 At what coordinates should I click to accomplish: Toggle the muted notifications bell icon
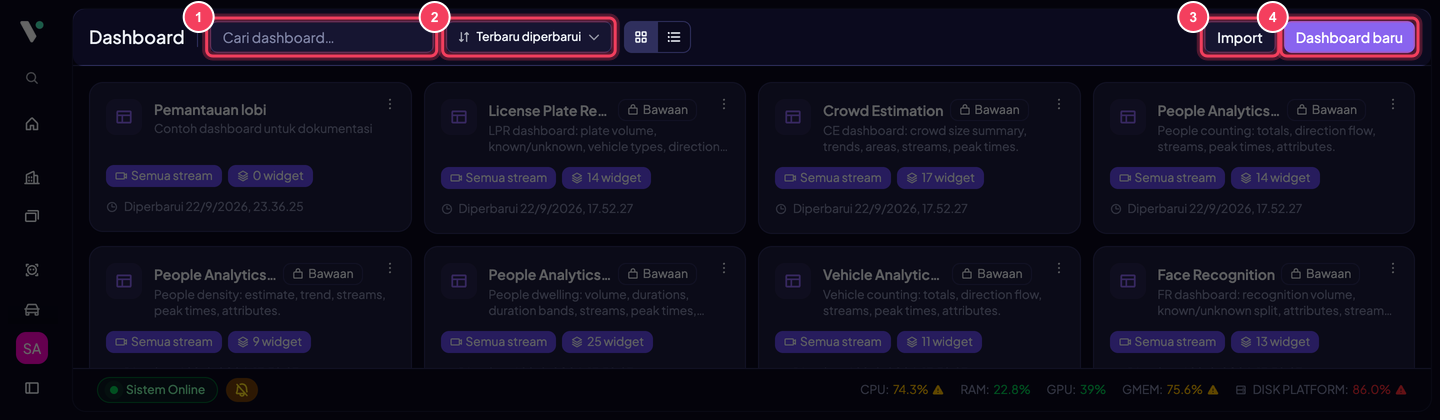[x=242, y=390]
